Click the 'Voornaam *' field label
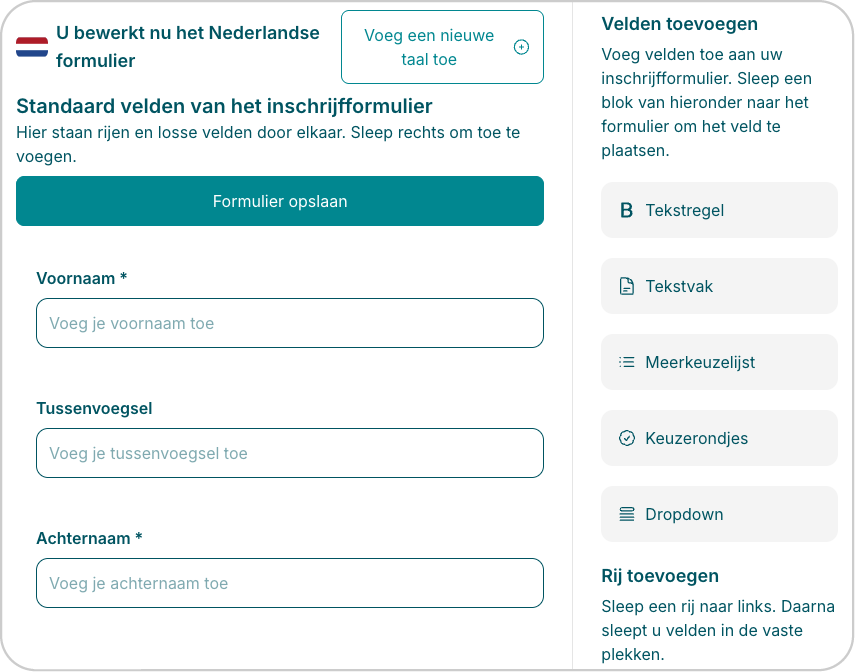This screenshot has width=855, height=672. click(x=82, y=278)
